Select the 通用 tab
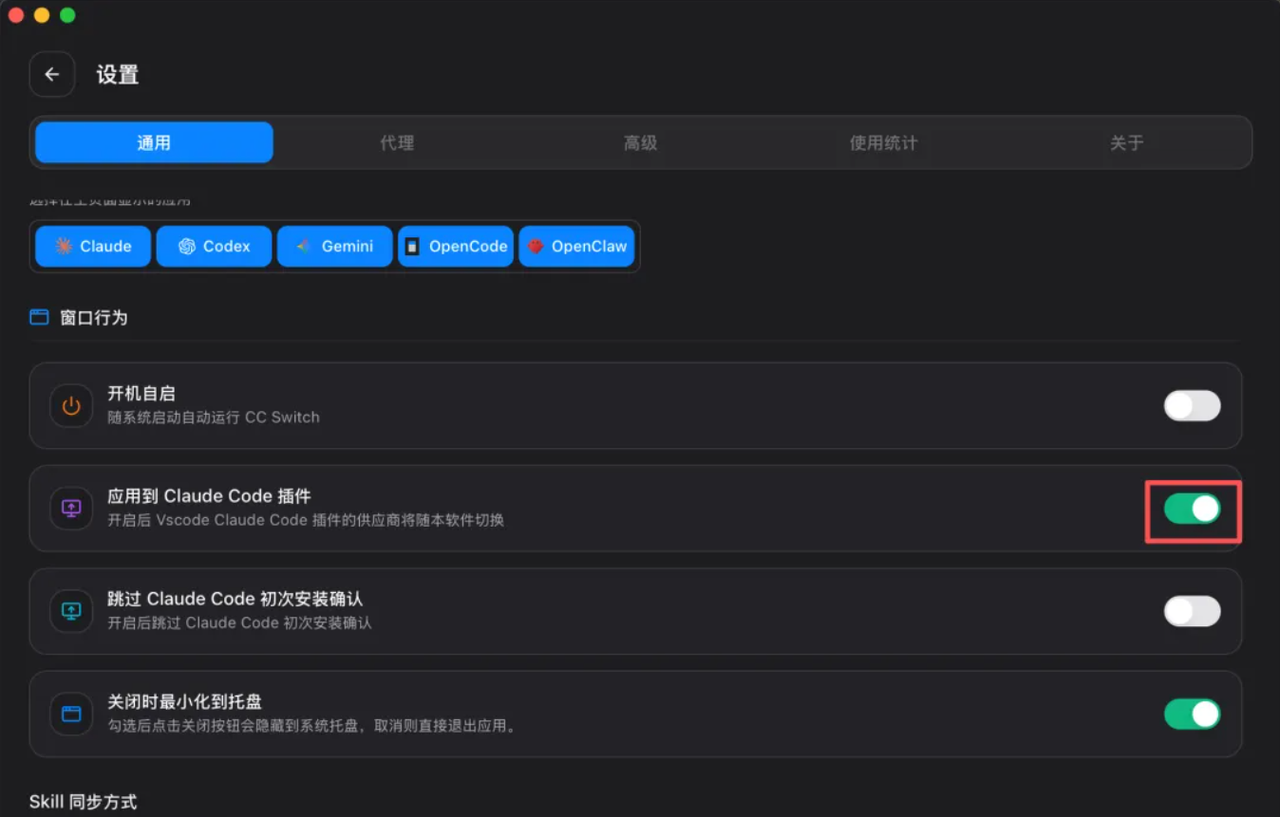This screenshot has width=1280, height=817. (154, 142)
